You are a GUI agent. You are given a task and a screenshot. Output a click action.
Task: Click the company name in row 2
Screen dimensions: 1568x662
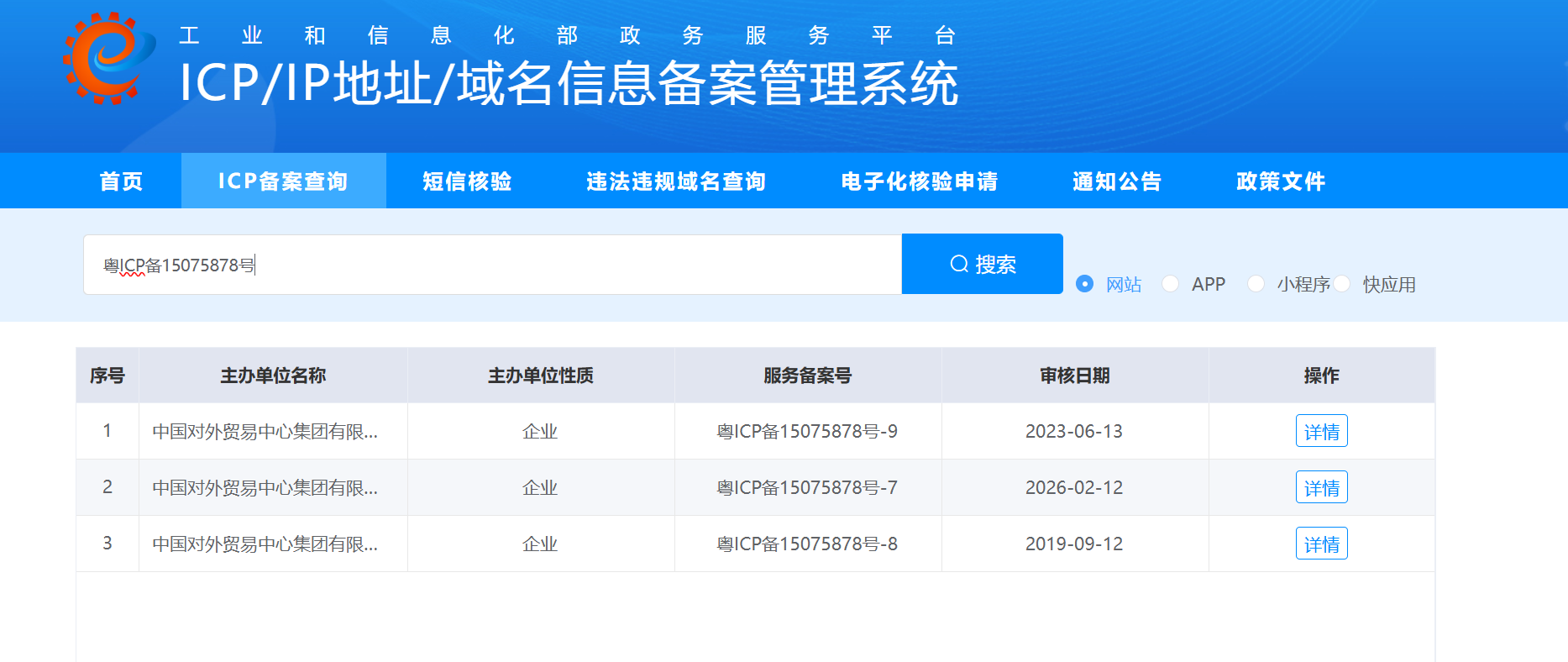(x=265, y=487)
